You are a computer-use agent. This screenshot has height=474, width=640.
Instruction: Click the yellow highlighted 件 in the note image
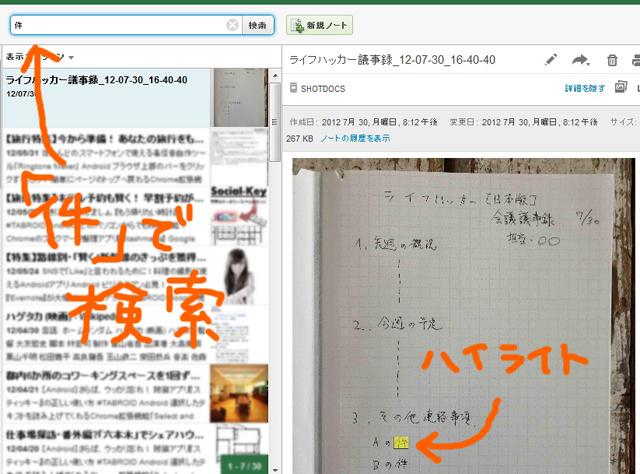coord(400,443)
